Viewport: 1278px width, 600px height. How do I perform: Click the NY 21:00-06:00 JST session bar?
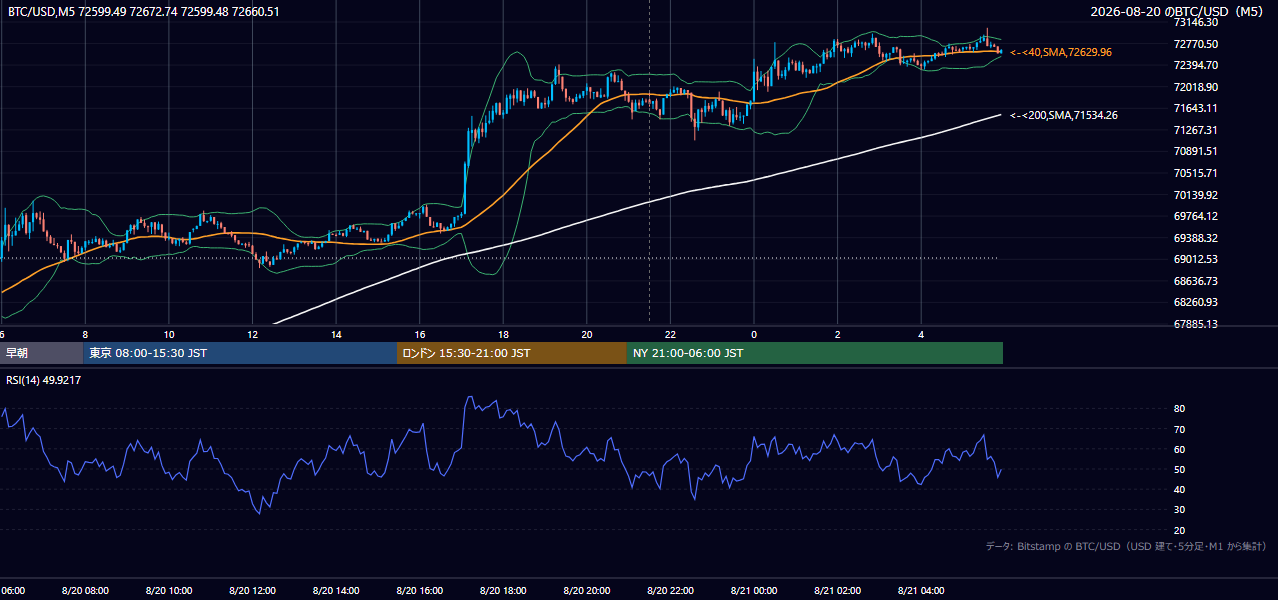(x=815, y=353)
